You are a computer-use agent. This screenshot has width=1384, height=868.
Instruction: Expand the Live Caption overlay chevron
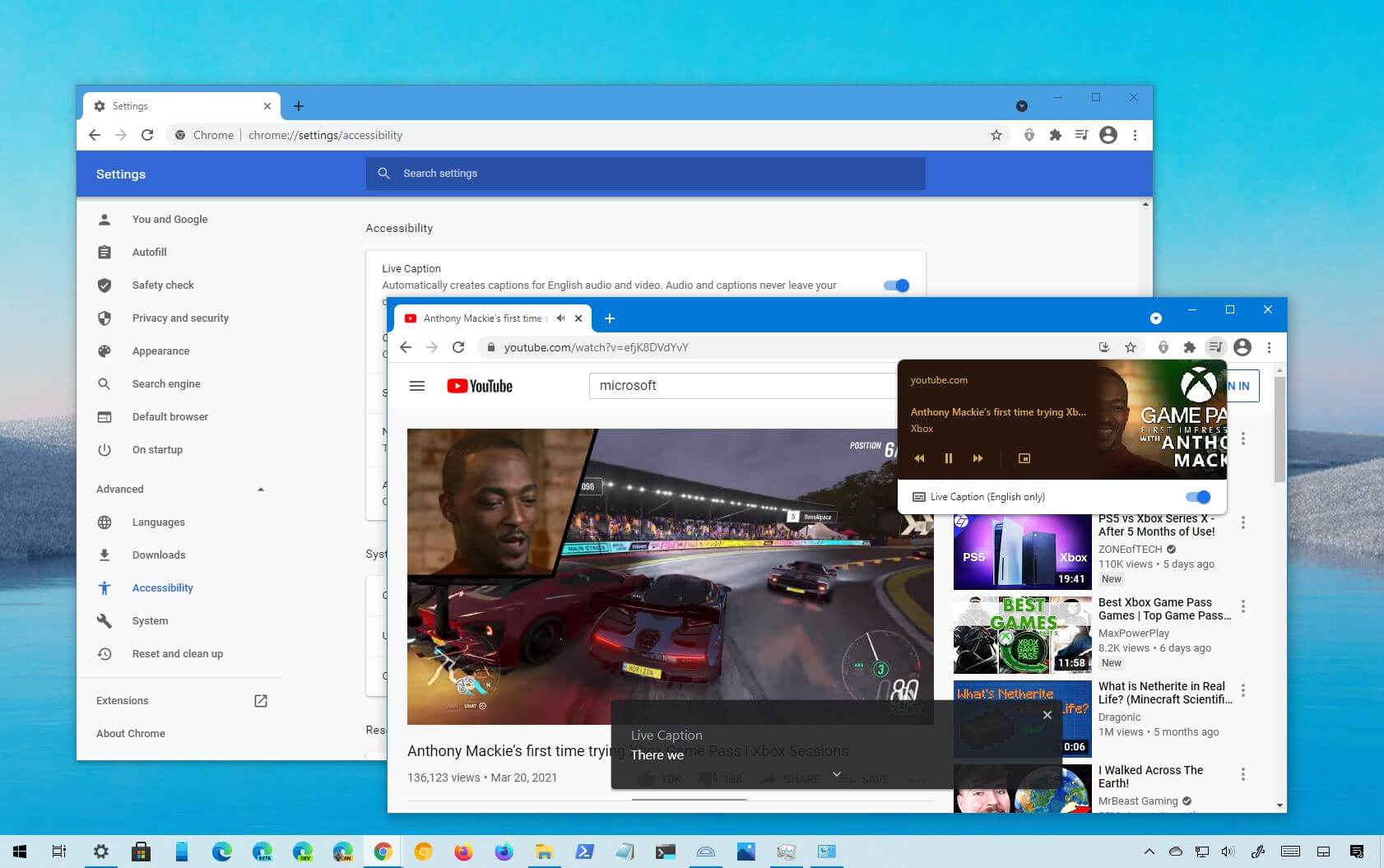[x=836, y=773]
